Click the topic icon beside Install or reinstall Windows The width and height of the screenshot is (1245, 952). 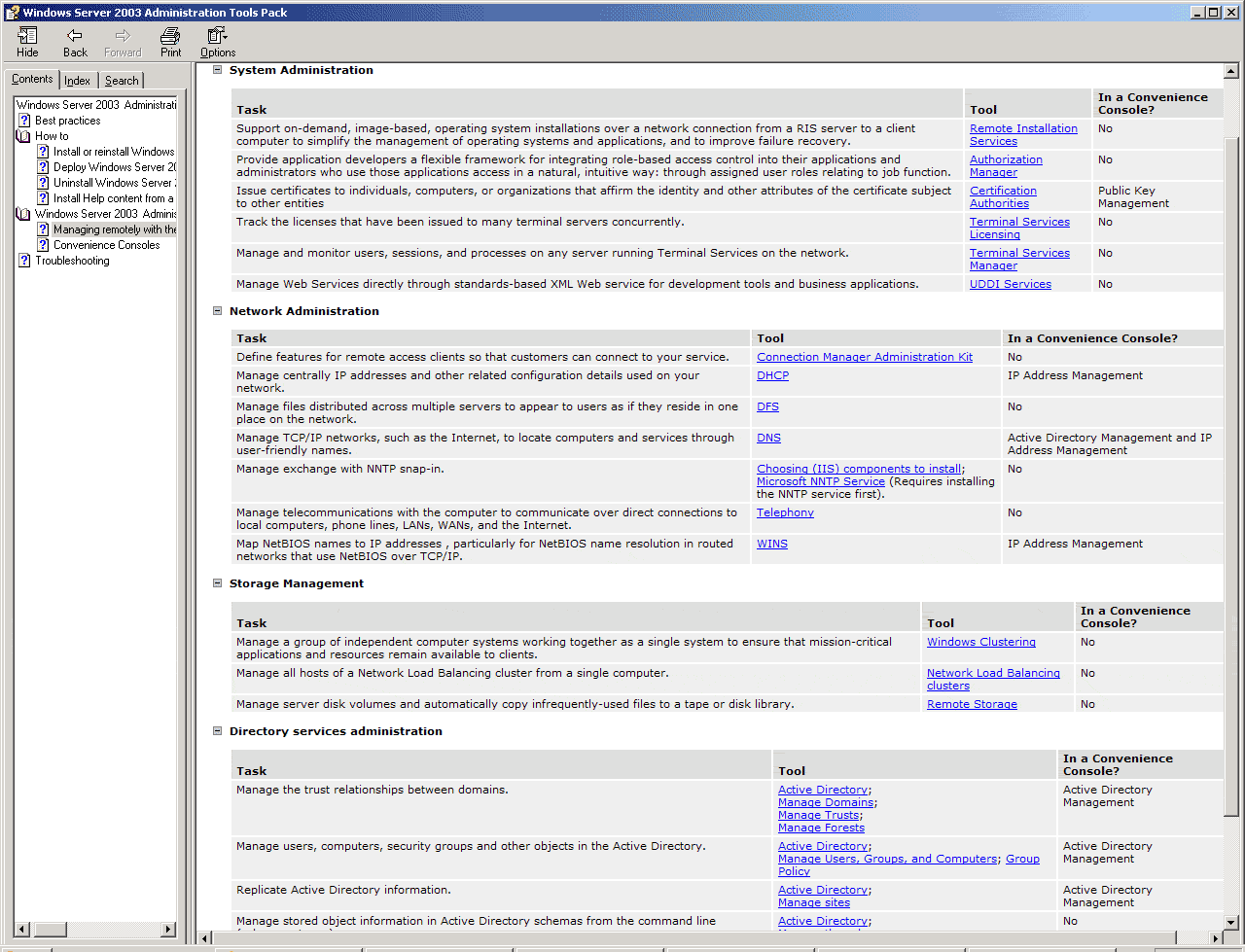click(x=44, y=152)
